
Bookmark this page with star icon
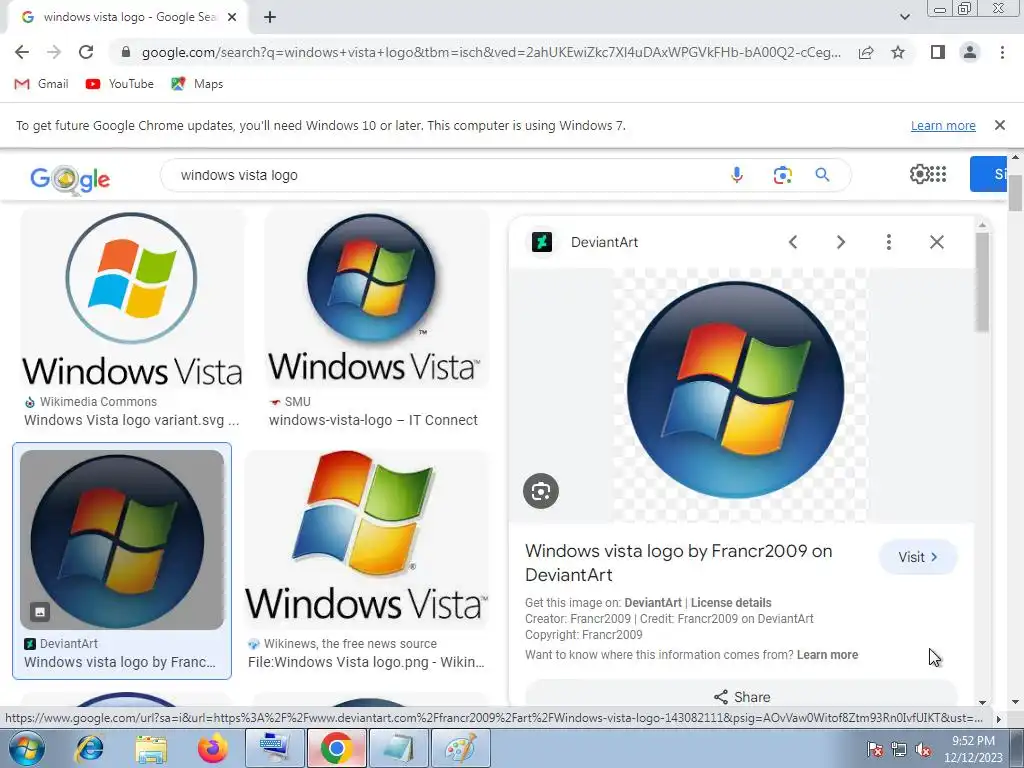[898, 52]
